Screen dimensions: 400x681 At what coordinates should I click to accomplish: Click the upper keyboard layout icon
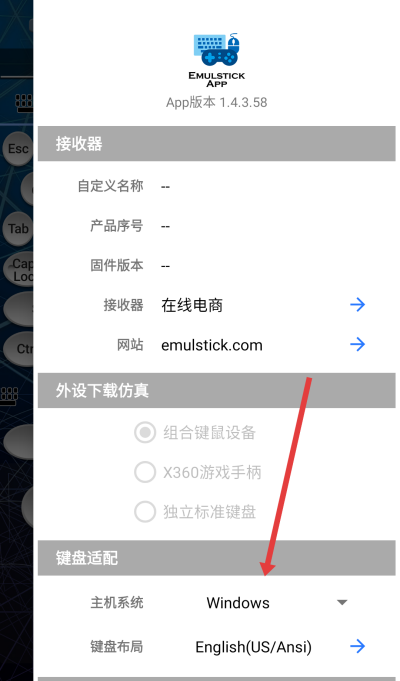(x=23, y=103)
